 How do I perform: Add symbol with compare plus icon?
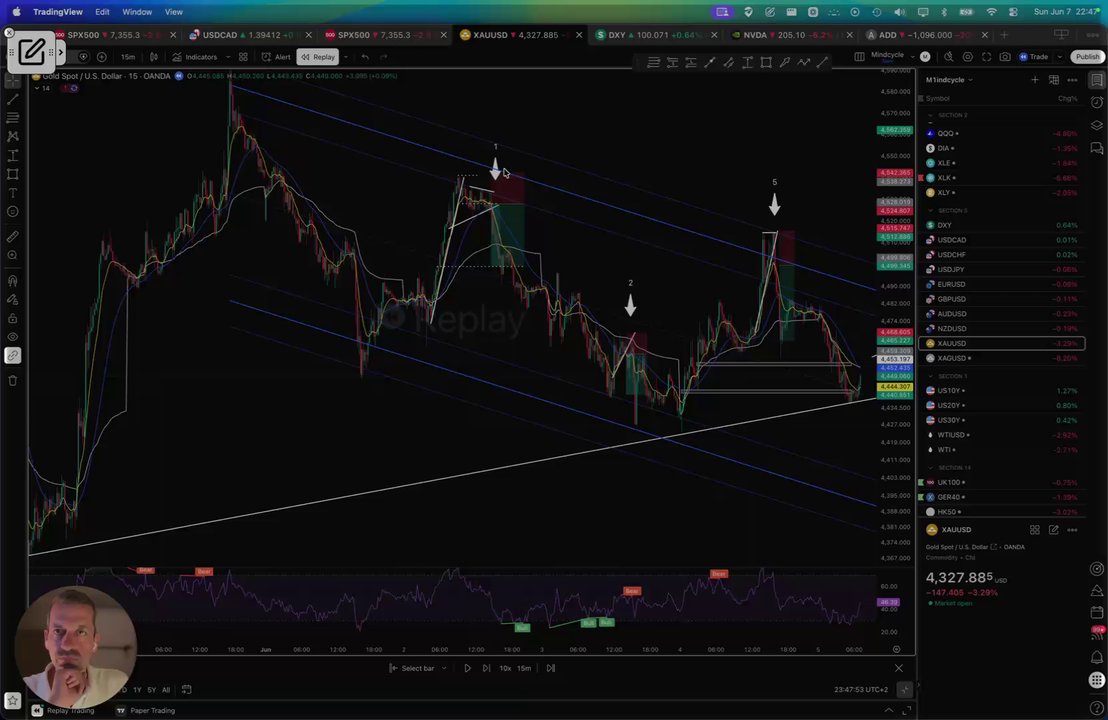point(102,57)
